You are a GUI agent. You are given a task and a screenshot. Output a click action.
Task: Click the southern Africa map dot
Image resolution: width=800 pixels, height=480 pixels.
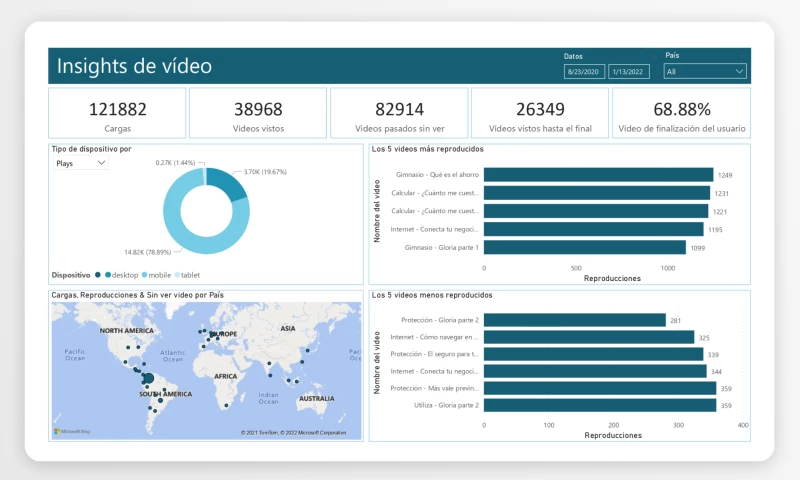coord(226,406)
